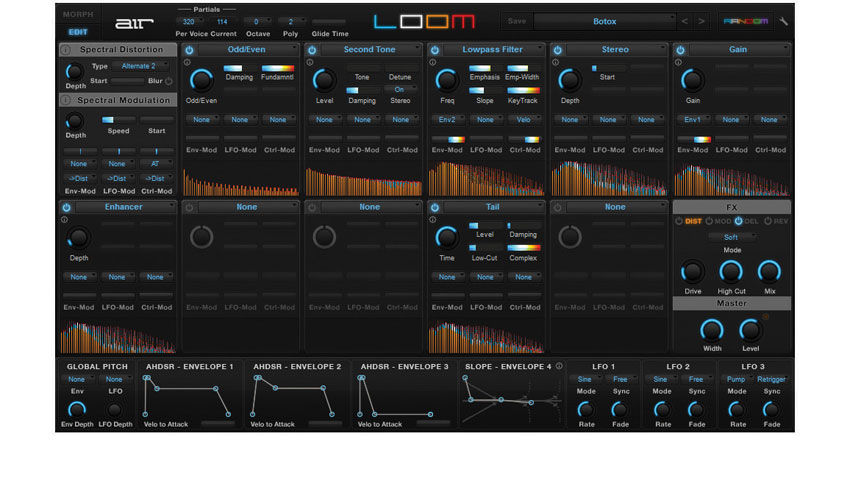Viewport: 850px width, 478px height.
Task: Click the Save preset button
Action: (517, 22)
